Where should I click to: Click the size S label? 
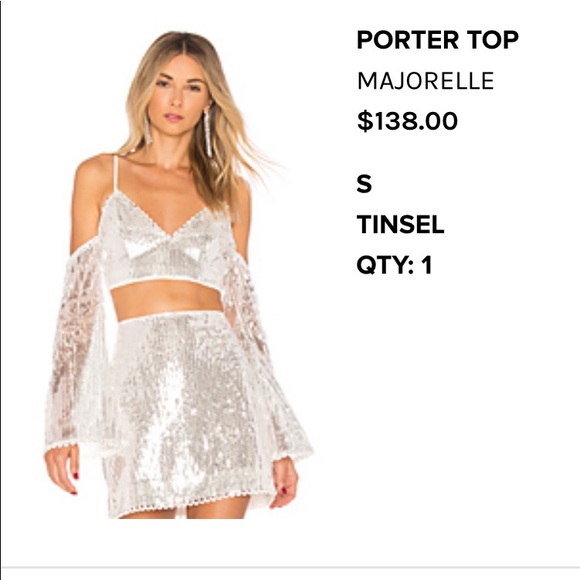tap(364, 184)
